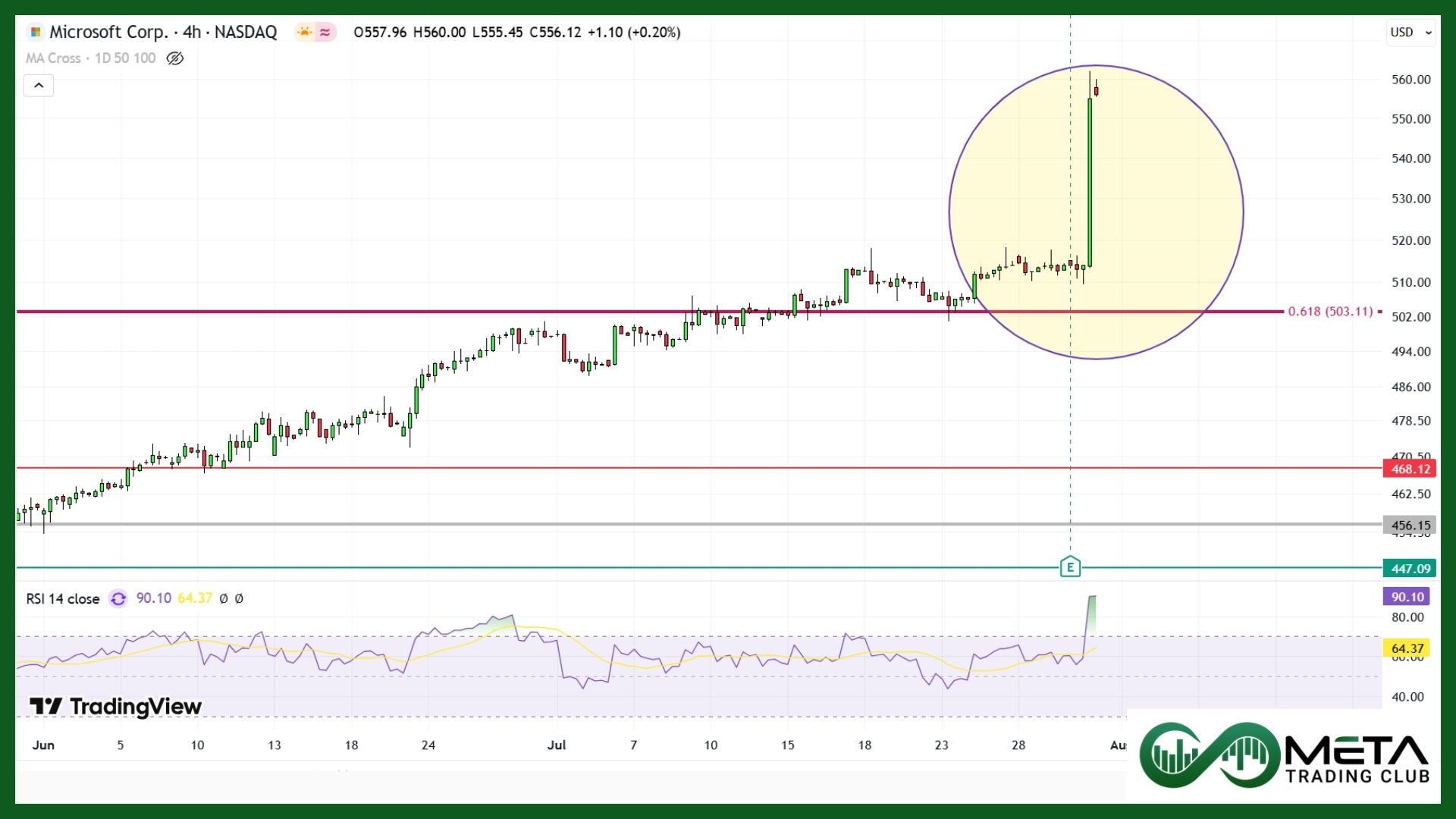Image resolution: width=1456 pixels, height=819 pixels.
Task: Click the 64.37 value in the RSI legend
Action: (195, 598)
